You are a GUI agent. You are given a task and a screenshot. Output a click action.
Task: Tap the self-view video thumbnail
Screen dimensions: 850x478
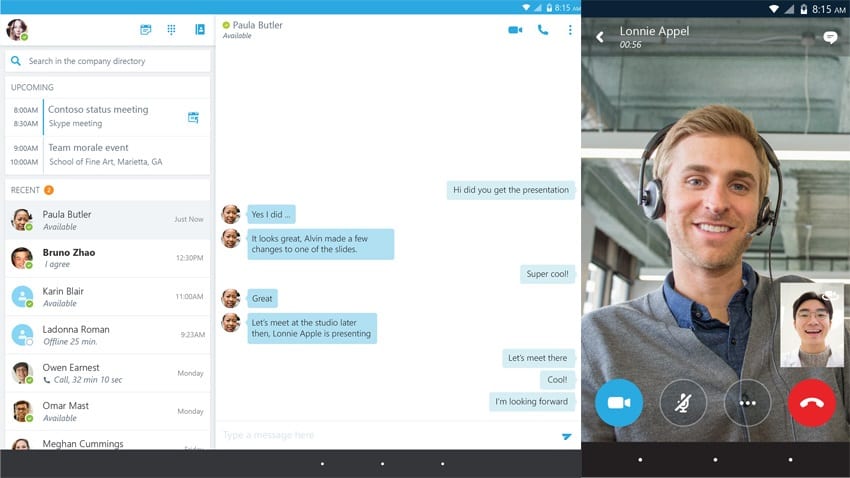pos(812,325)
